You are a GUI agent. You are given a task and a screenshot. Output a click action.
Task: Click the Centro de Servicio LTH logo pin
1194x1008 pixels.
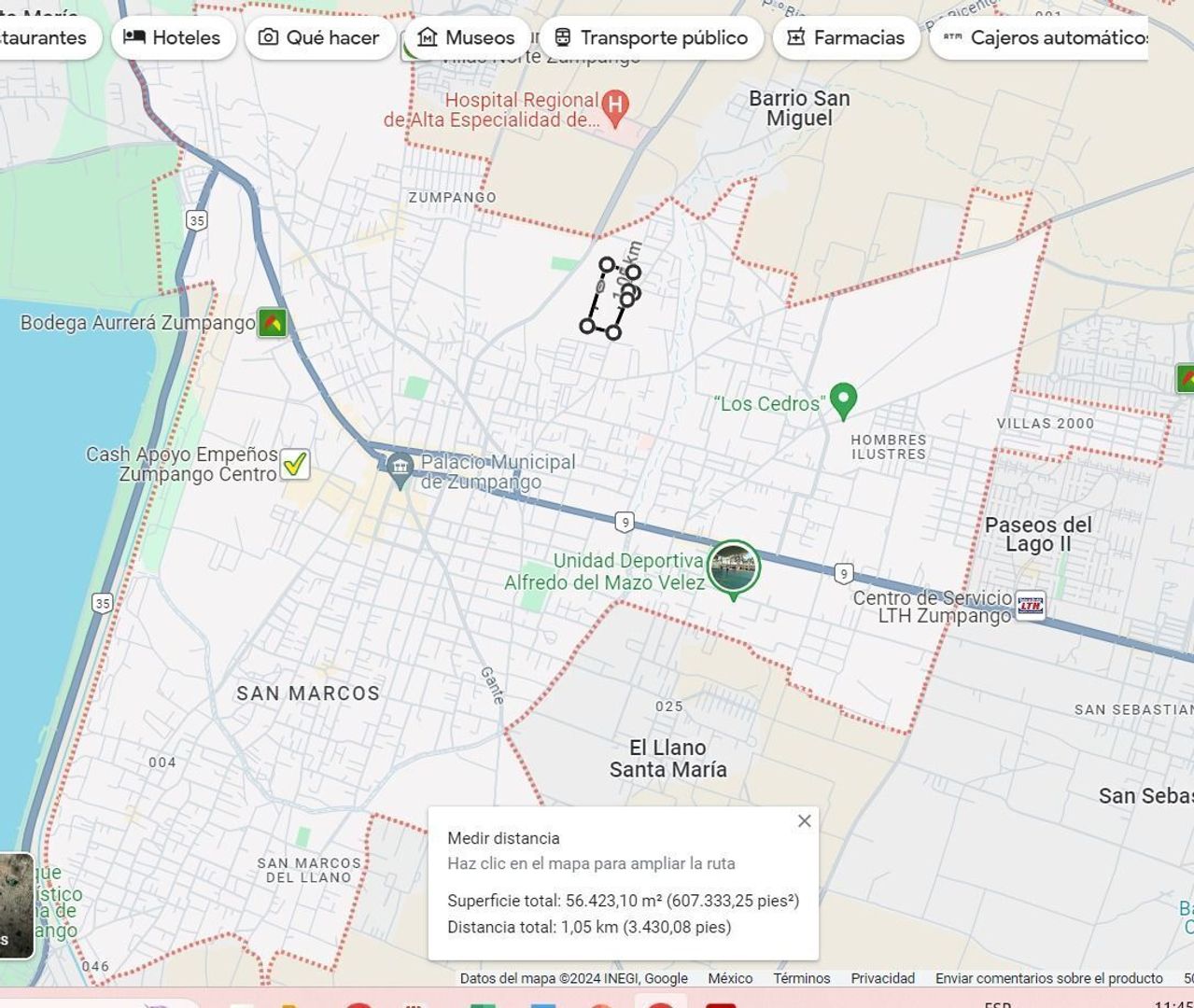[x=1031, y=605]
